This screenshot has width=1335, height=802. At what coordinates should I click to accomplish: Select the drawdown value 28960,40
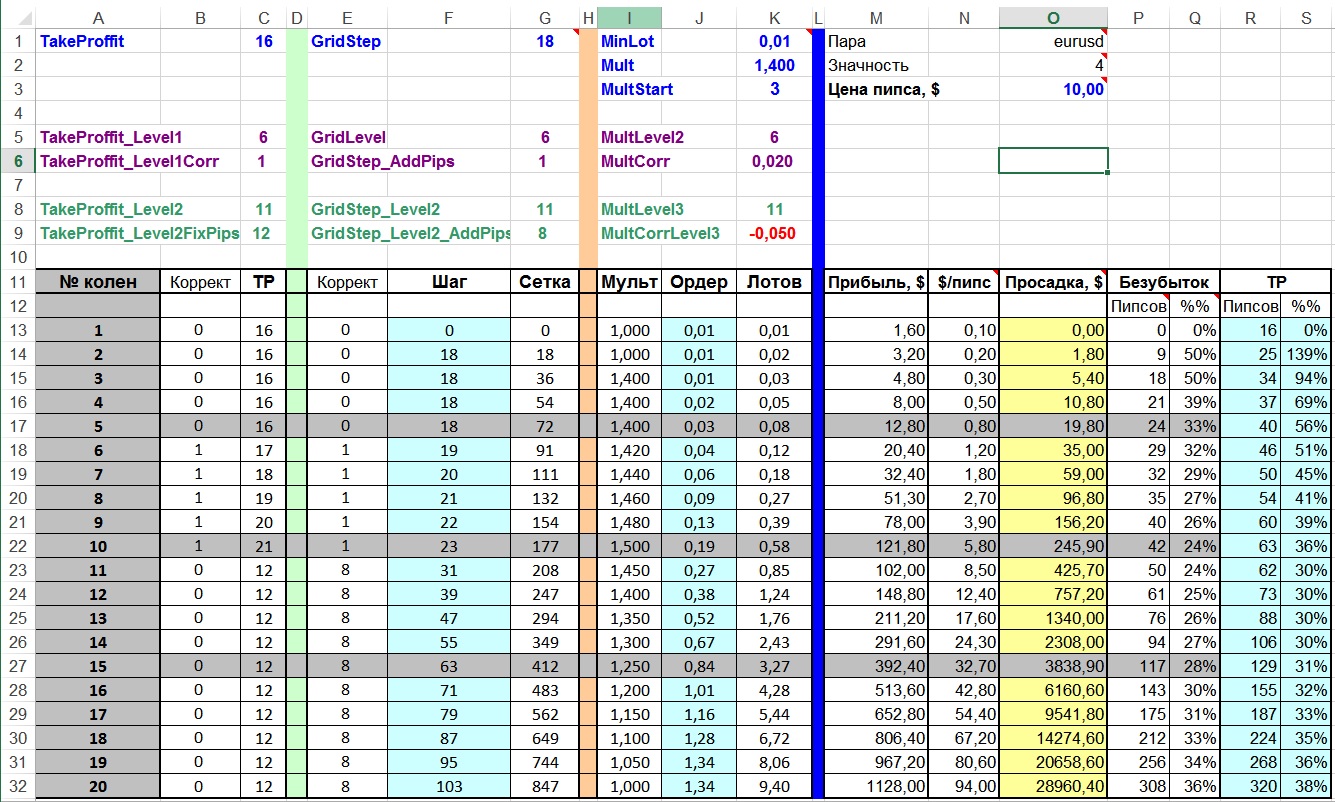click(x=1053, y=786)
